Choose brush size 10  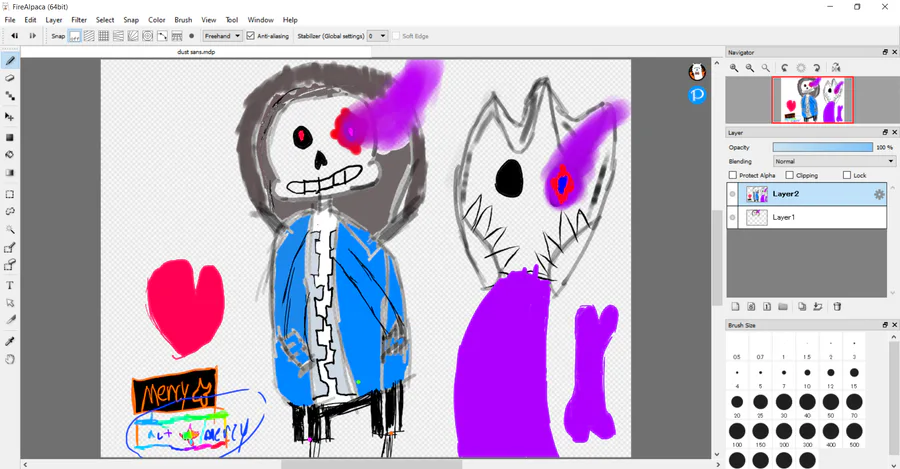808,376
